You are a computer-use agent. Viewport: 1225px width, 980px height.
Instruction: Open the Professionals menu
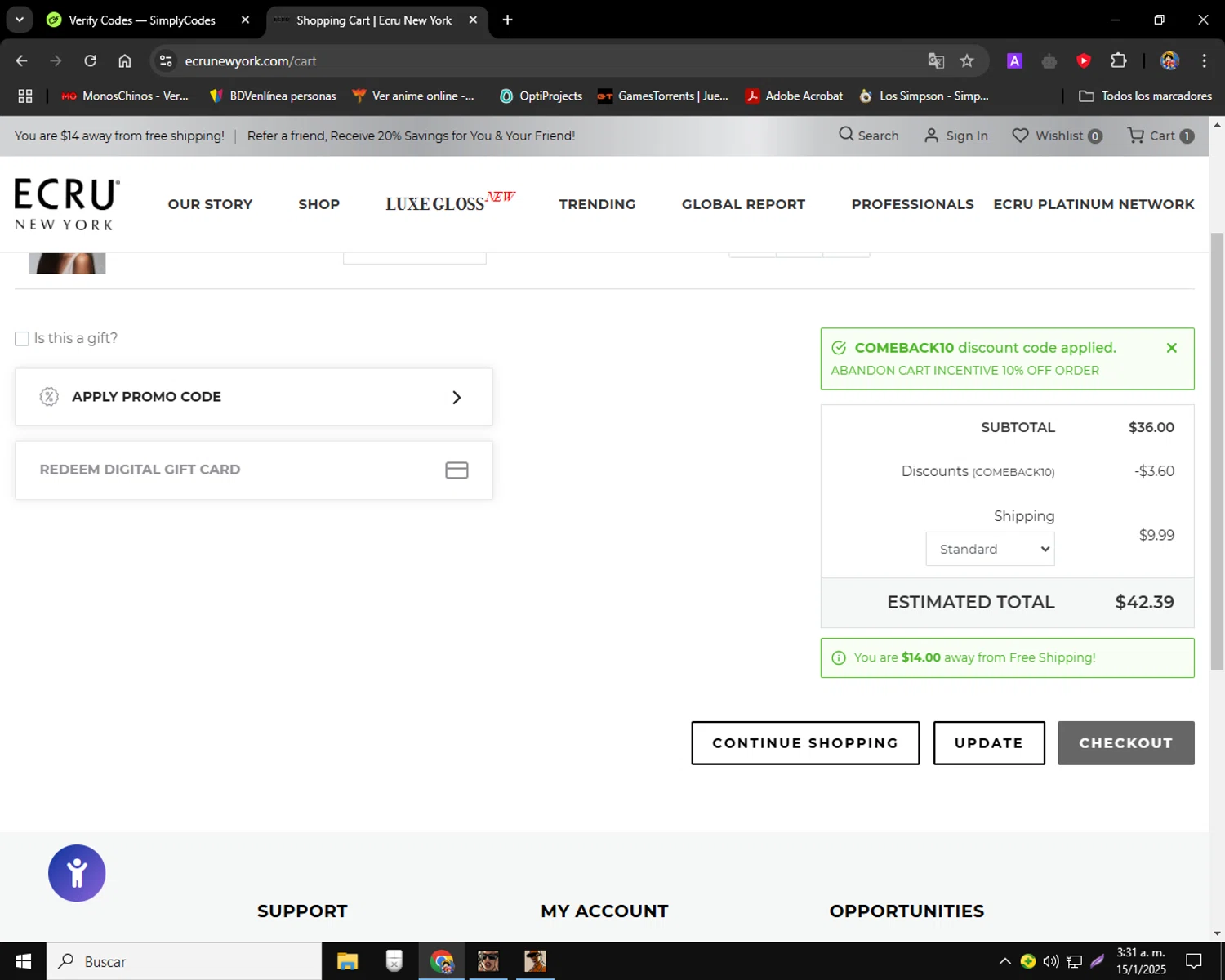(x=912, y=204)
